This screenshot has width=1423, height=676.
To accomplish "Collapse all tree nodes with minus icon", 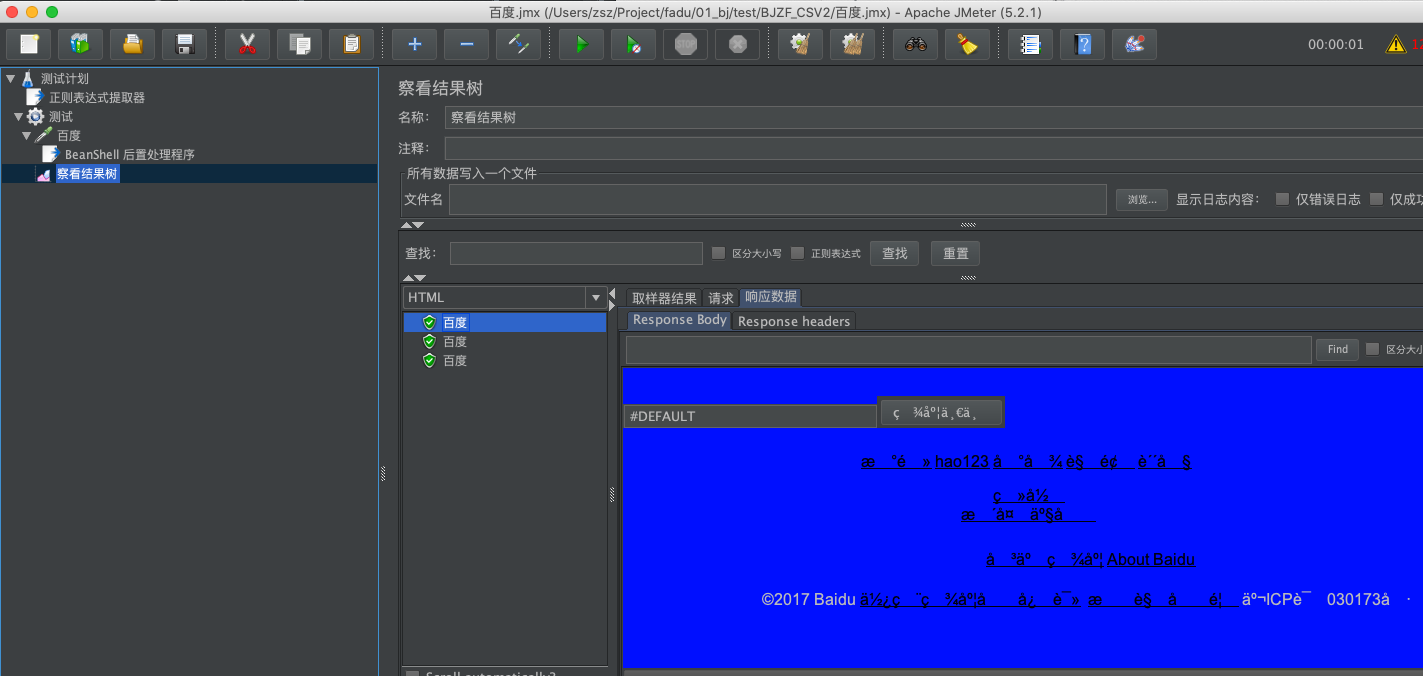I will (466, 44).
